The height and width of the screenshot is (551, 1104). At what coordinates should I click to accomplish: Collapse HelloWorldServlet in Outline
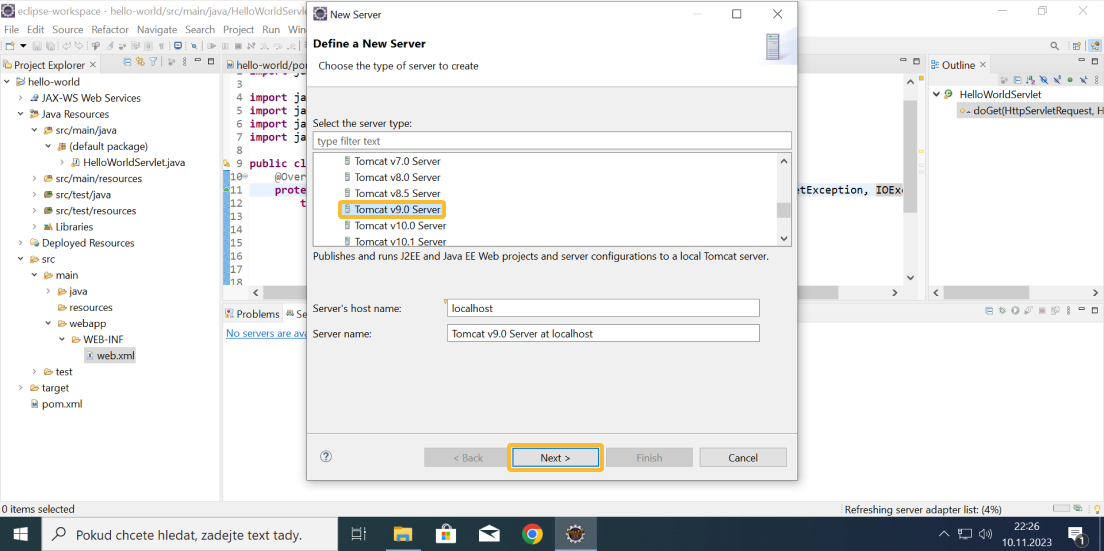936,94
